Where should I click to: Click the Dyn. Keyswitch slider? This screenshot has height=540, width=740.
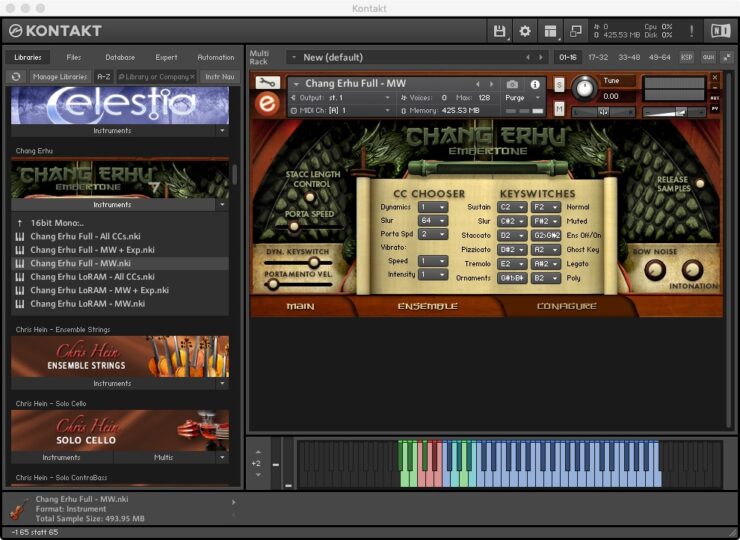(x=315, y=263)
